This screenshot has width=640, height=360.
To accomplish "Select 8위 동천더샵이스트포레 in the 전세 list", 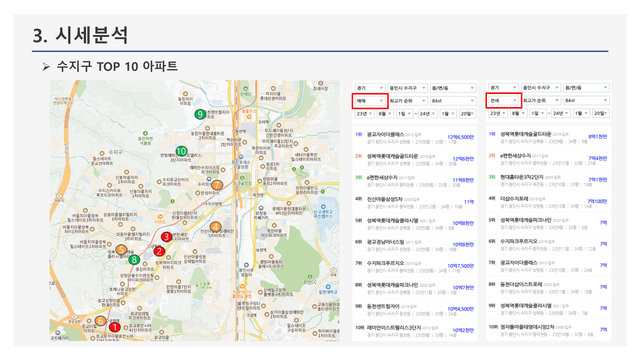I will coord(548,287).
